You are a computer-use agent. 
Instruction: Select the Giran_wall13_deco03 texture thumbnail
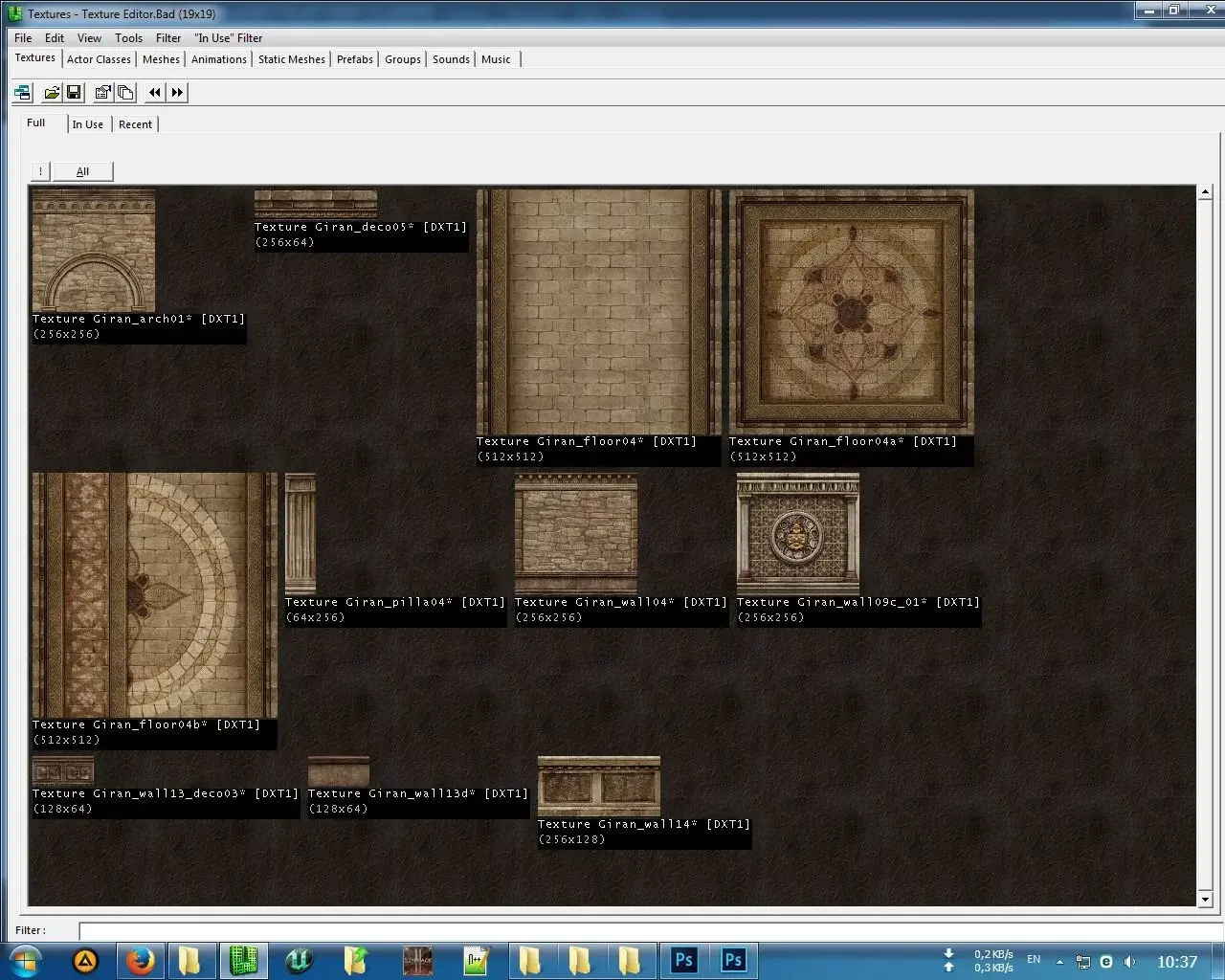tap(63, 771)
